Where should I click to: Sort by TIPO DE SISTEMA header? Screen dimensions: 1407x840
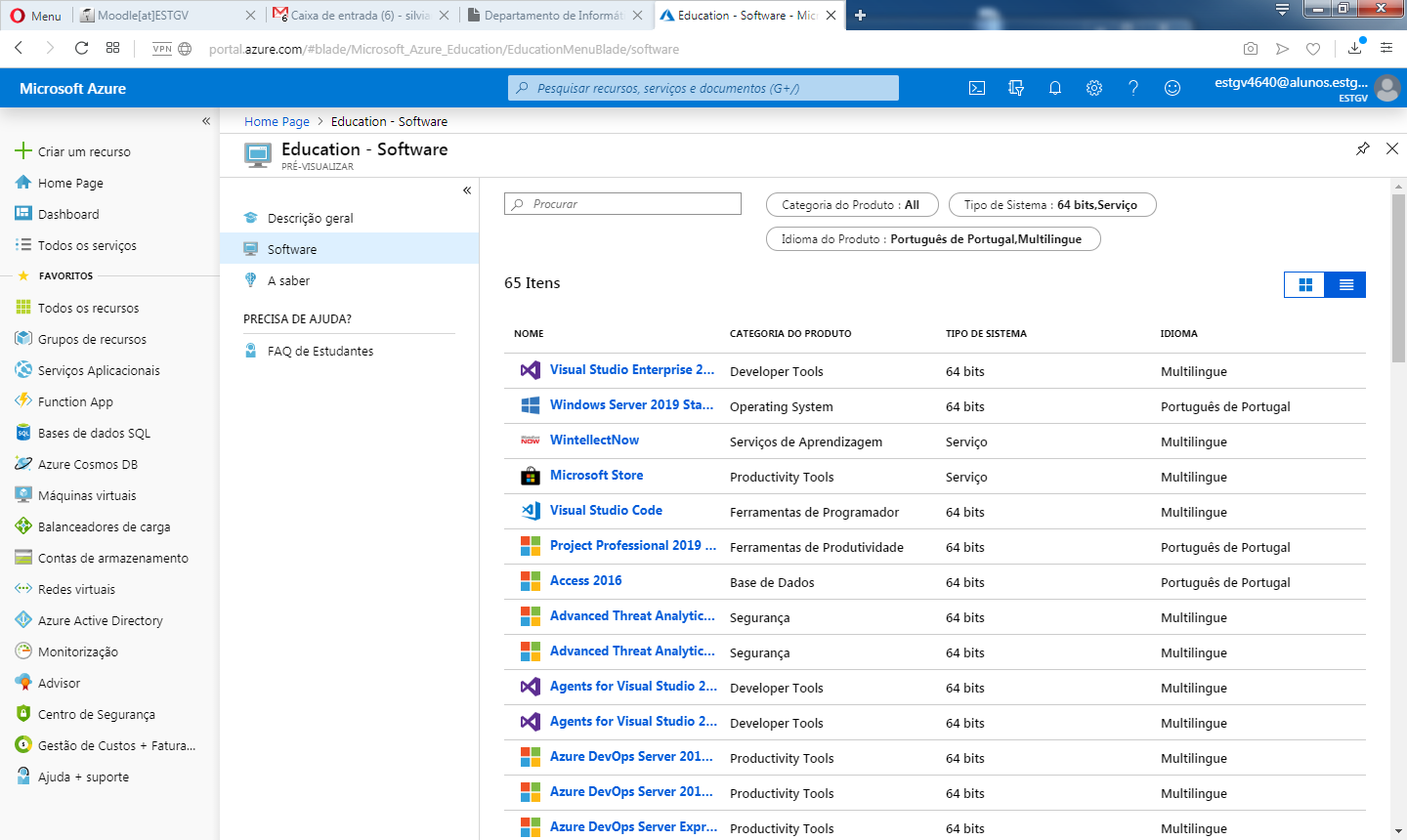tap(986, 334)
